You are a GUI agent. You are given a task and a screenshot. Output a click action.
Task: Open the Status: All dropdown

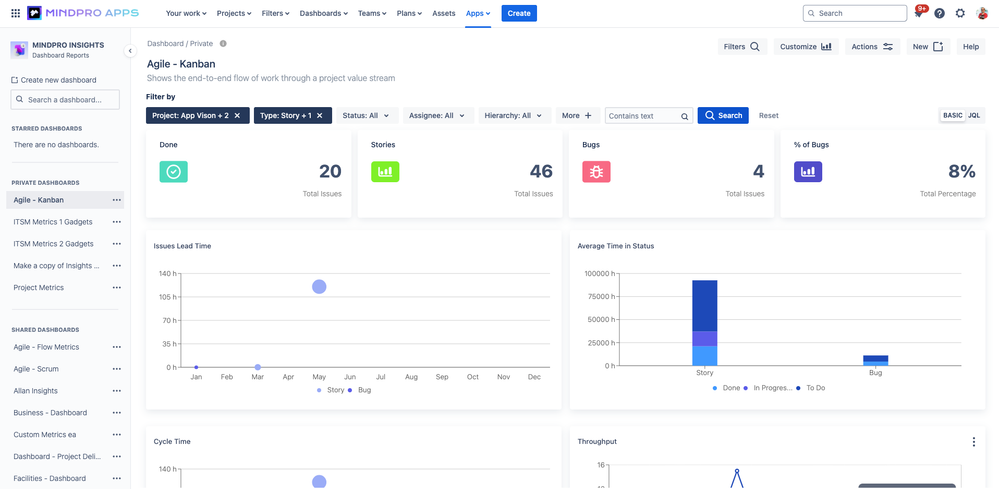[368, 115]
